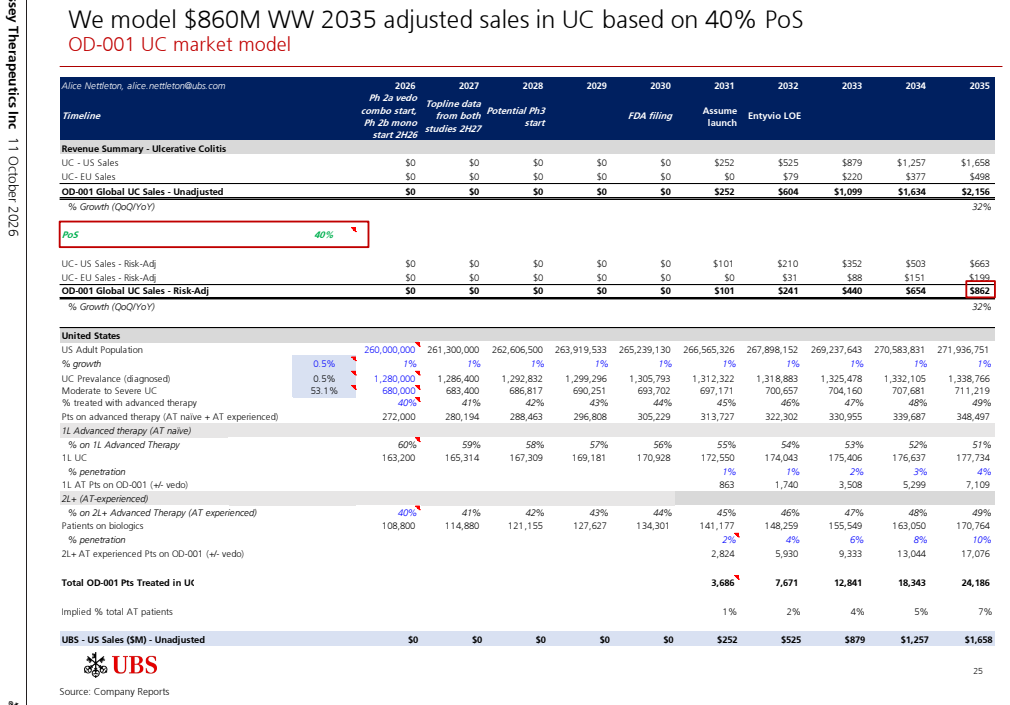Click the 'Revenue Summary - Ulcerative Colitis' section header
The height and width of the screenshot is (705, 1010).
pyautogui.click(x=144, y=149)
